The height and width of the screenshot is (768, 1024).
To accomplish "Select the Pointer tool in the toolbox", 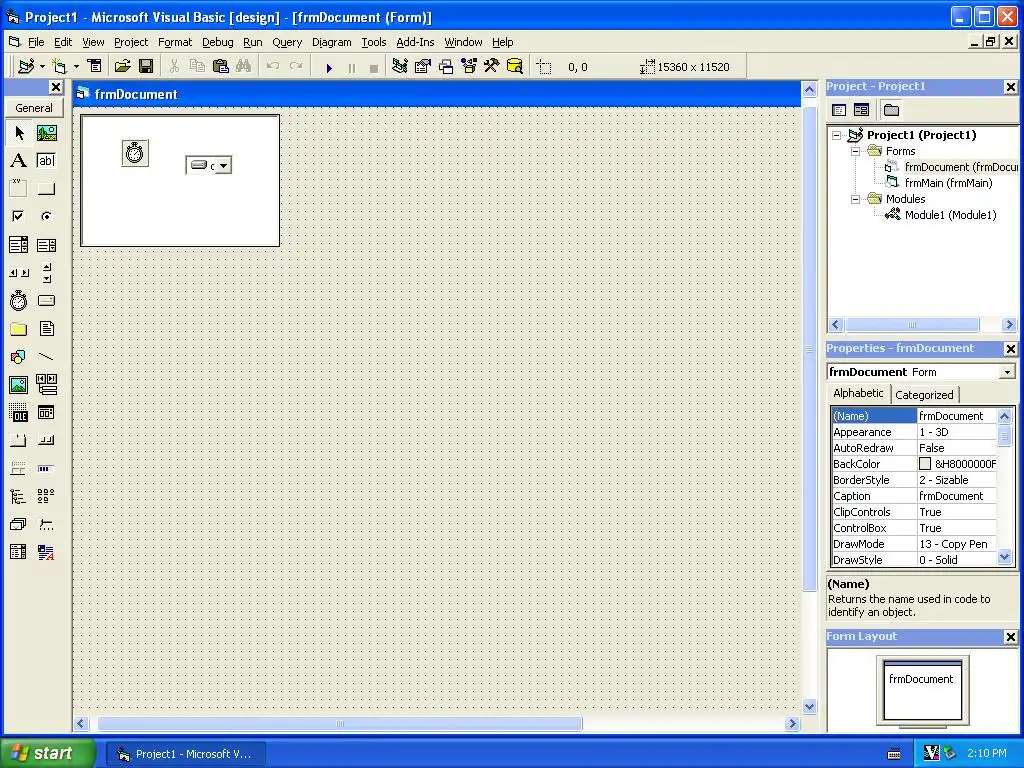I will coord(19,133).
